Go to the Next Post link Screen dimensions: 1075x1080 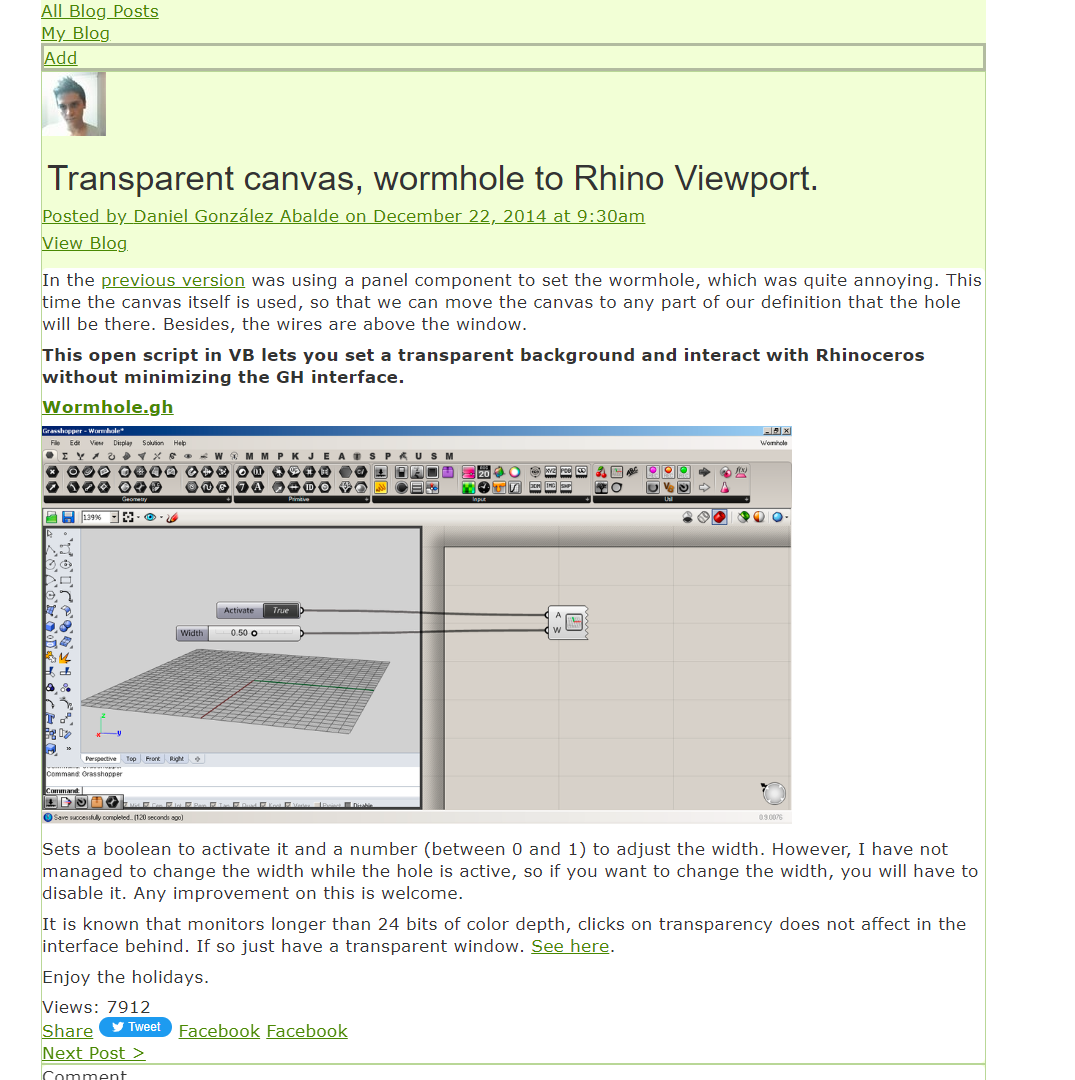[94, 1053]
